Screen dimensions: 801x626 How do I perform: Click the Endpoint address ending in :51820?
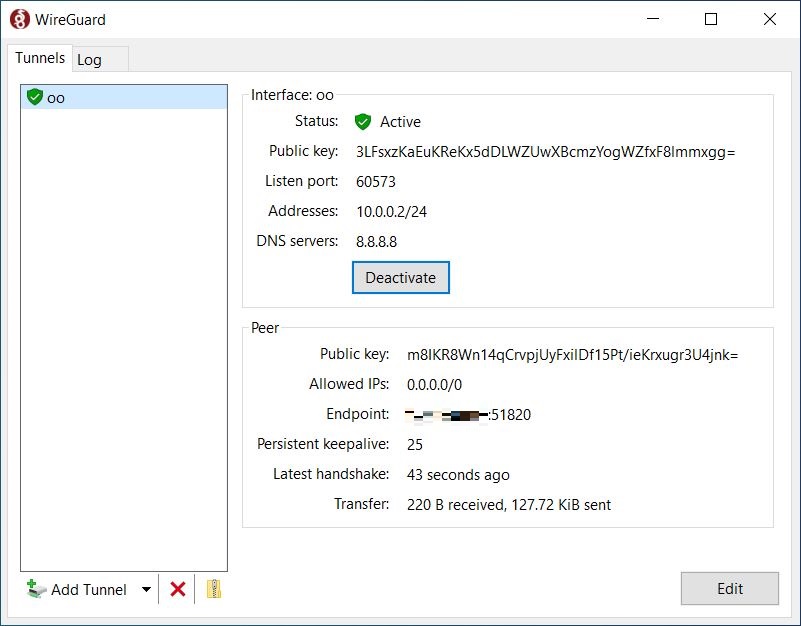point(468,414)
